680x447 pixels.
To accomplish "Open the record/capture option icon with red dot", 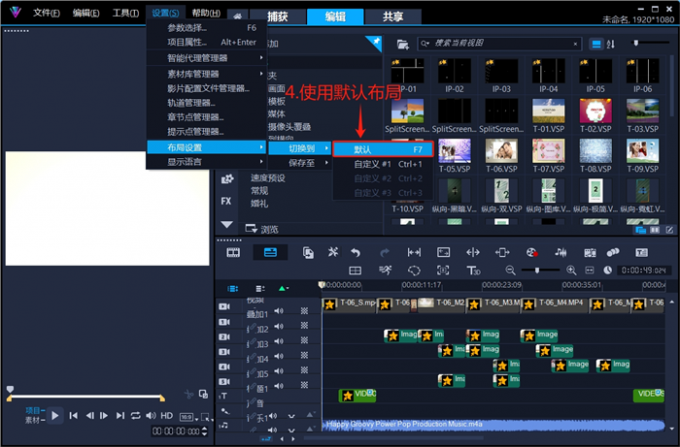I will (532, 252).
